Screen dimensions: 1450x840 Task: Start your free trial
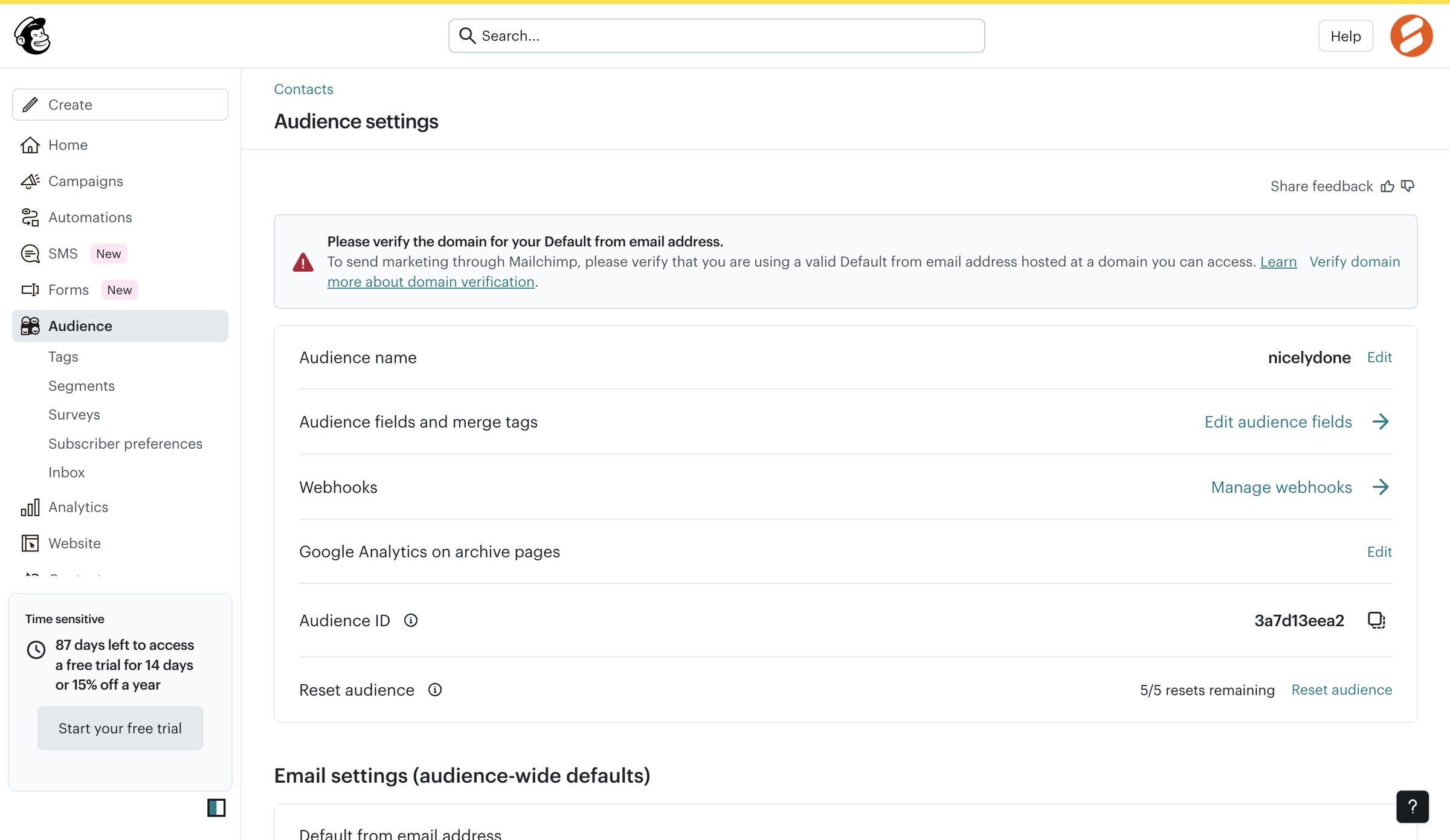coord(120,728)
